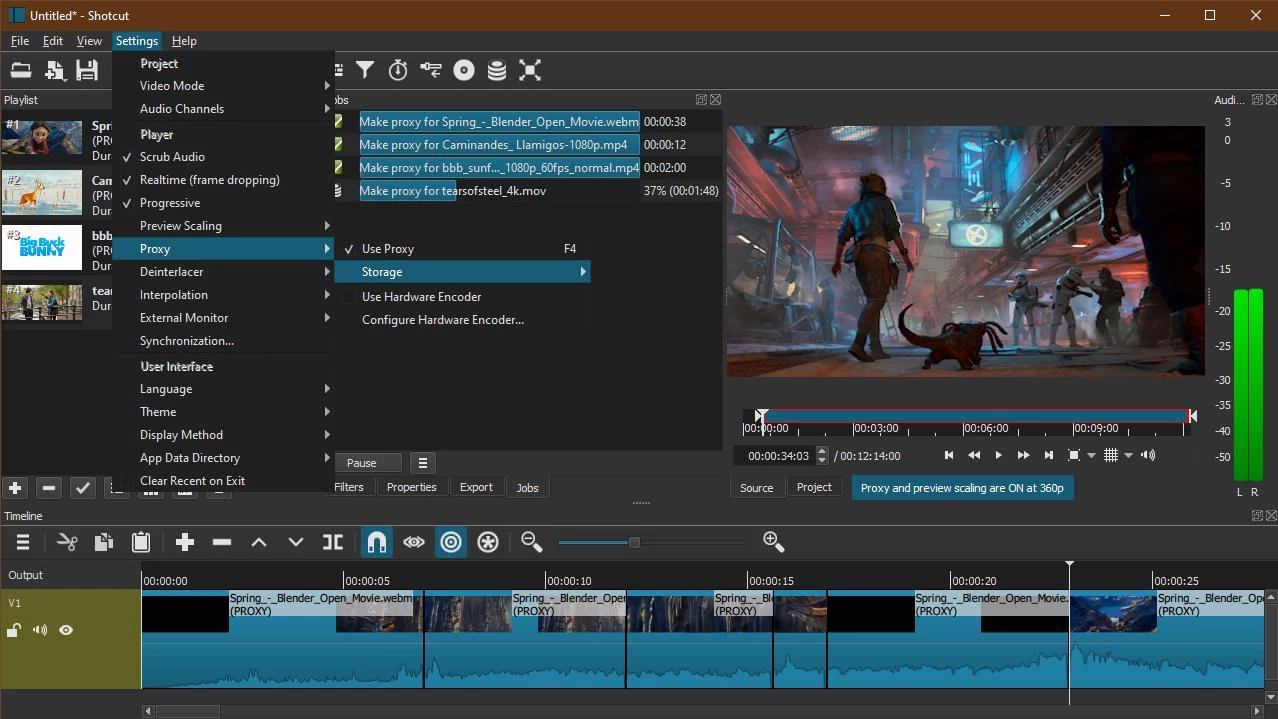Toggle Scrub While Dragging eye button

[414, 542]
